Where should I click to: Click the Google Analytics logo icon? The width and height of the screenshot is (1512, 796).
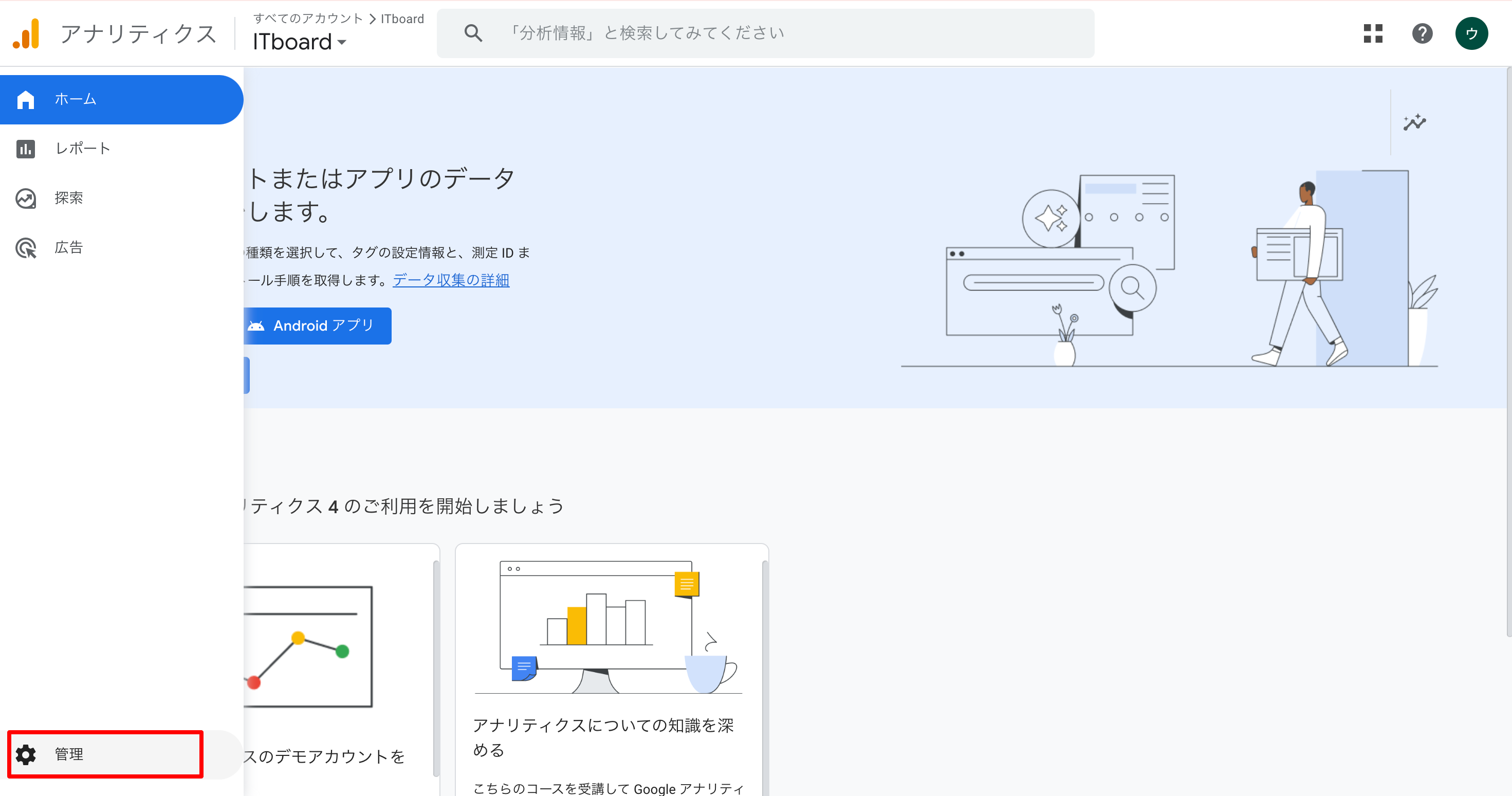tap(26, 33)
